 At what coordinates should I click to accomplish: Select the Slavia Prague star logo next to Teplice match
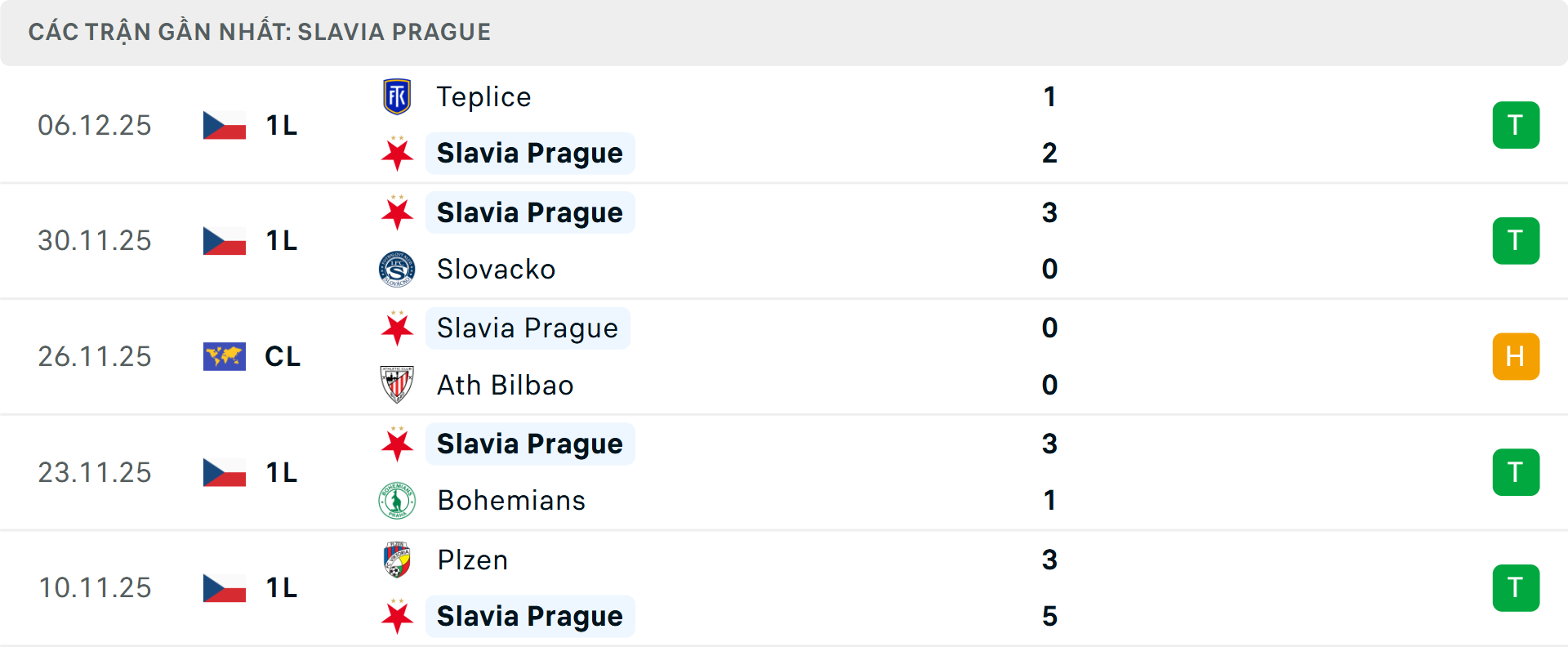pos(397,153)
